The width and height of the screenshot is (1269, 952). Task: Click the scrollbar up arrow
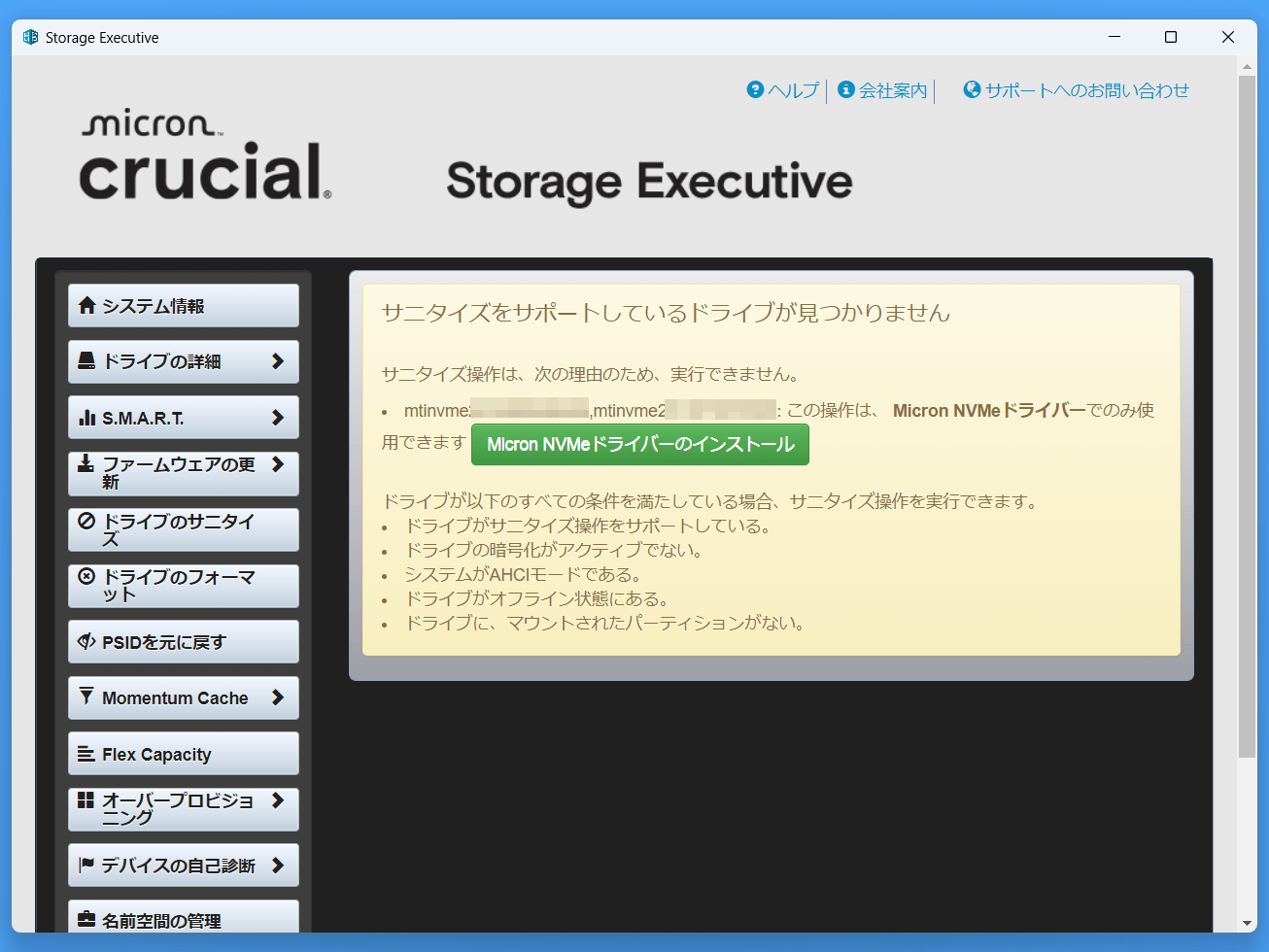1247,67
